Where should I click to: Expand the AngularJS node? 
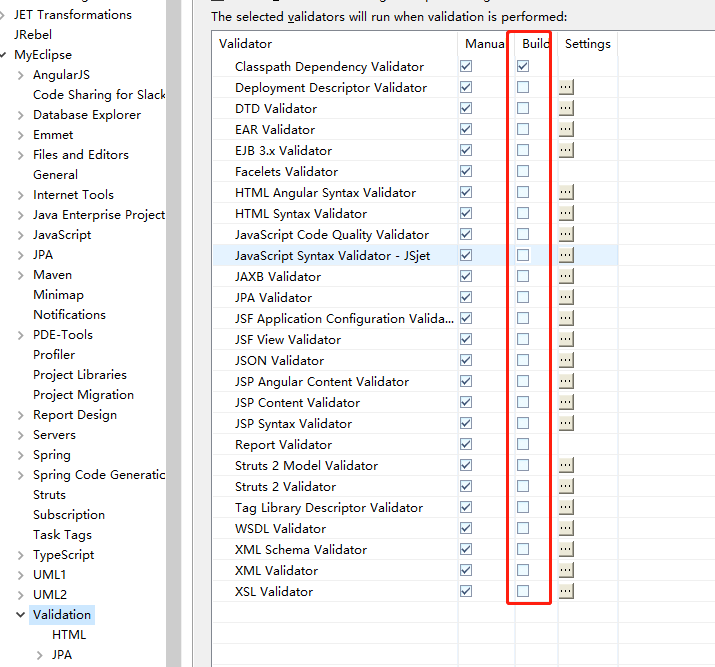pos(21,75)
